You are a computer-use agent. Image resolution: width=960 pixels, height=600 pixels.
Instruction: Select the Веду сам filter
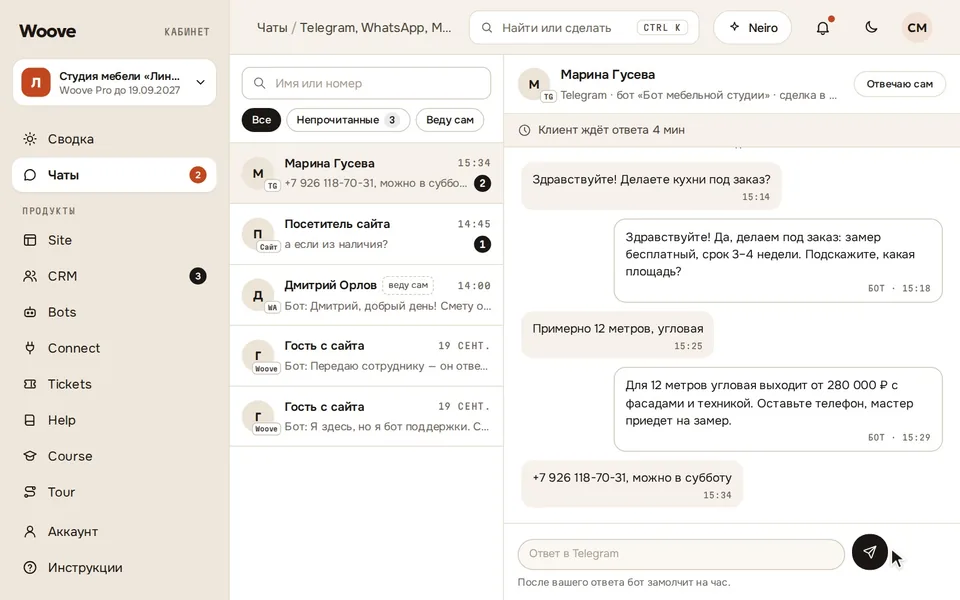pos(450,120)
